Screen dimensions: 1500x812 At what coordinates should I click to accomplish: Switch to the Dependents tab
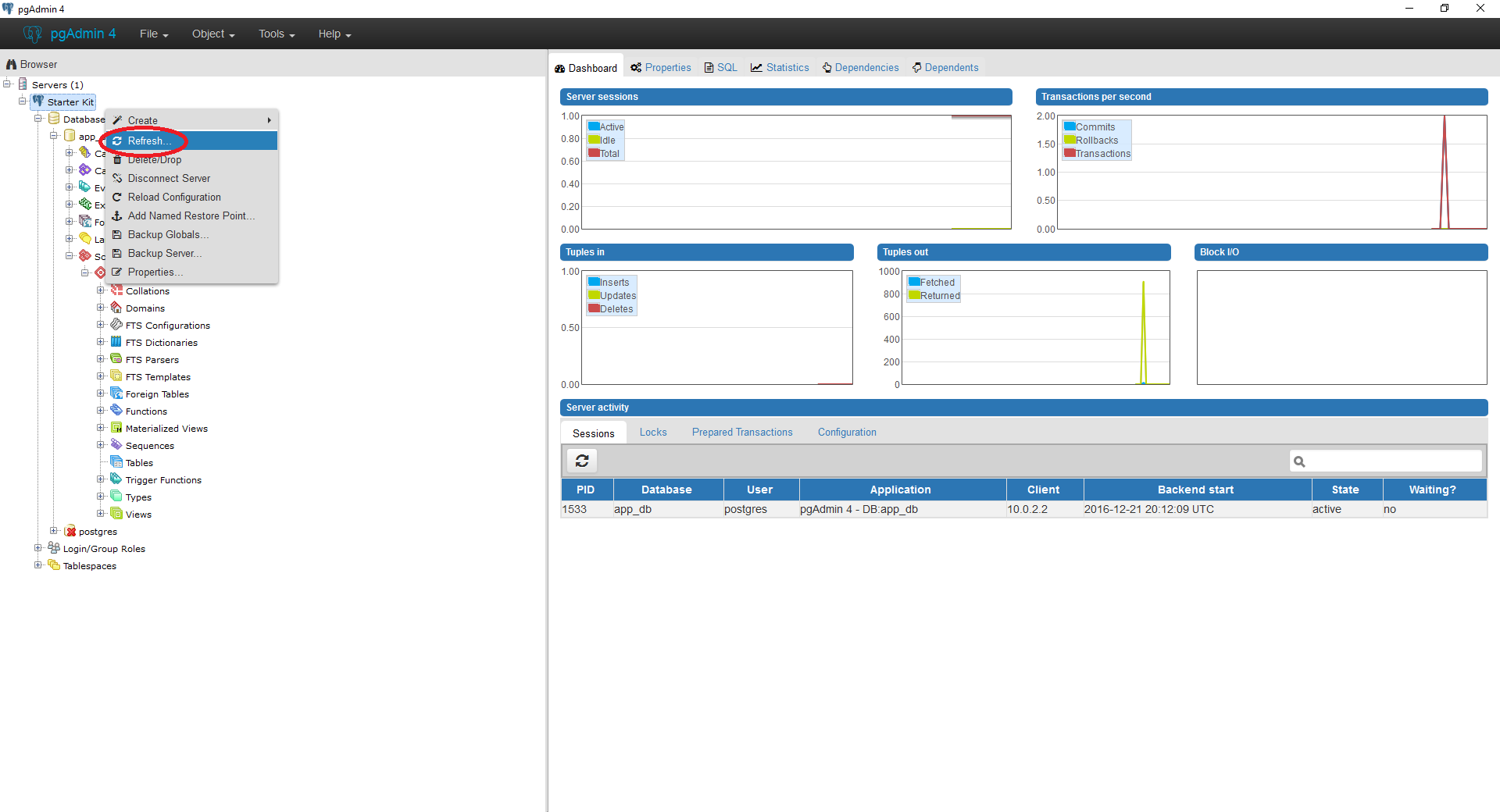pyautogui.click(x=945, y=68)
